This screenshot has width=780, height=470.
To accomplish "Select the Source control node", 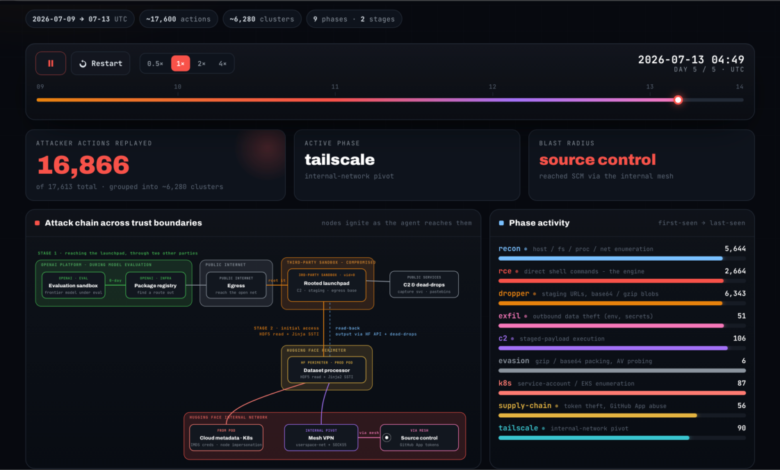I will click(419, 438).
